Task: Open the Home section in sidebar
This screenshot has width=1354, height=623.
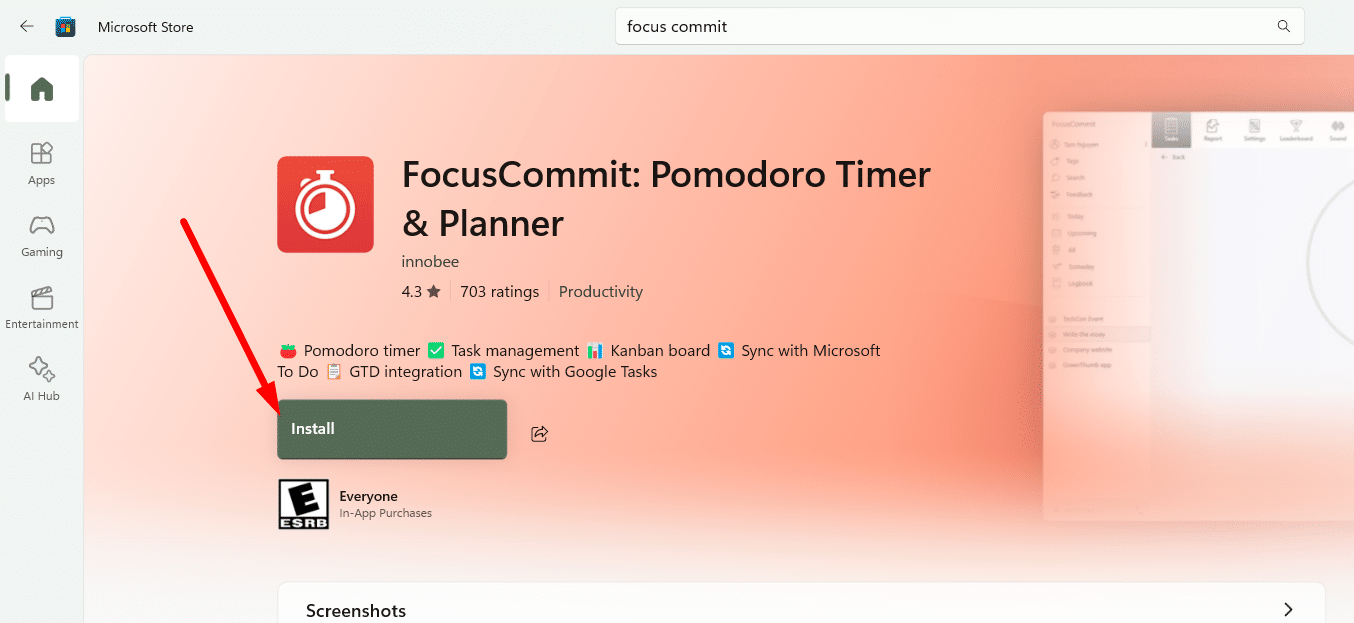Action: tap(42, 89)
